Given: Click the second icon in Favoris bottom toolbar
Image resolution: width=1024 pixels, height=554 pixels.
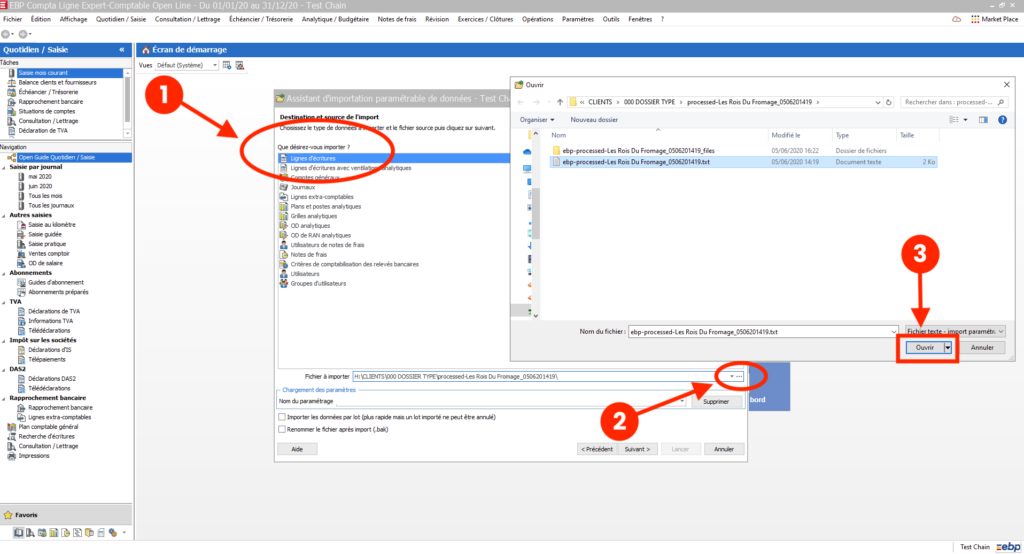Looking at the screenshot, I should tap(30, 533).
